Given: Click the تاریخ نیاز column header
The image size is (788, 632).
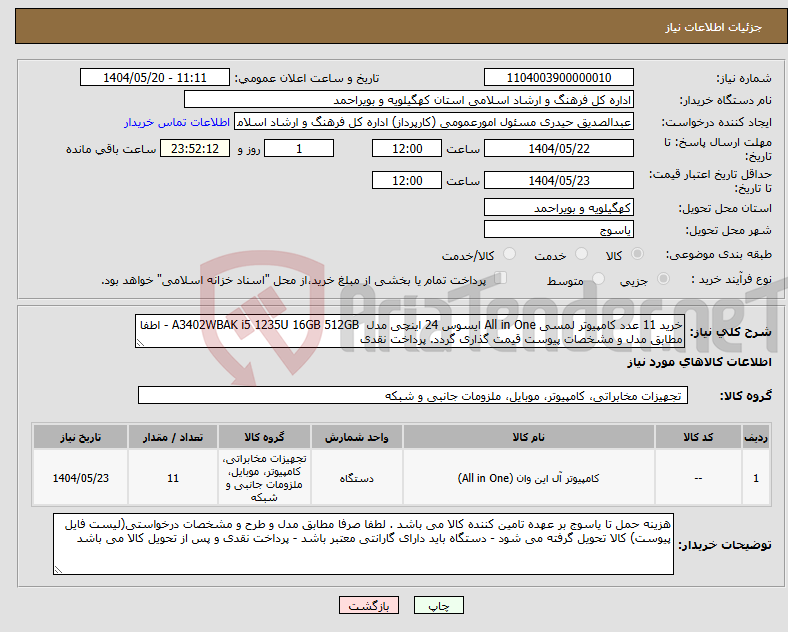Looking at the screenshot, I should [x=80, y=437].
